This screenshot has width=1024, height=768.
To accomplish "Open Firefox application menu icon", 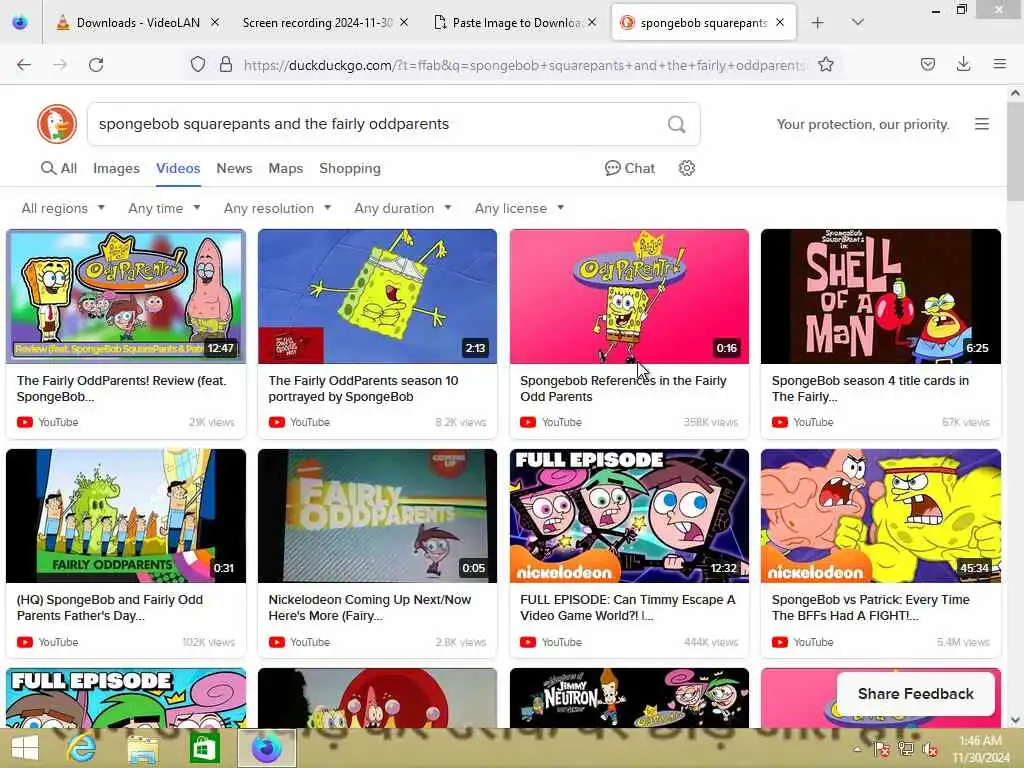I will [x=999, y=64].
